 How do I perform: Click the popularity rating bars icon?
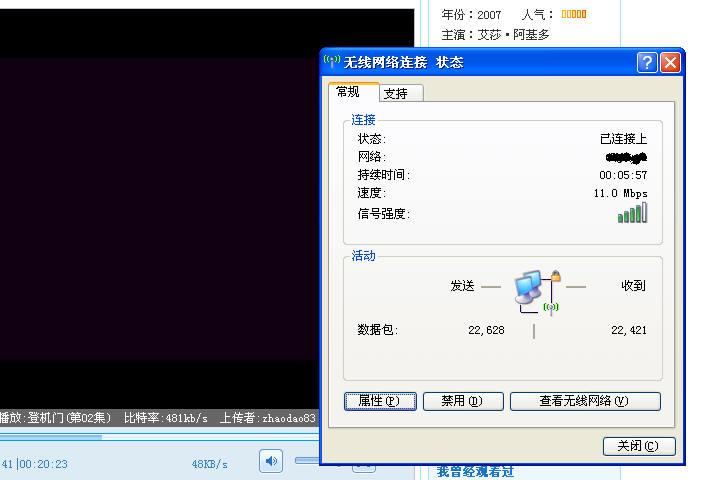[x=573, y=15]
